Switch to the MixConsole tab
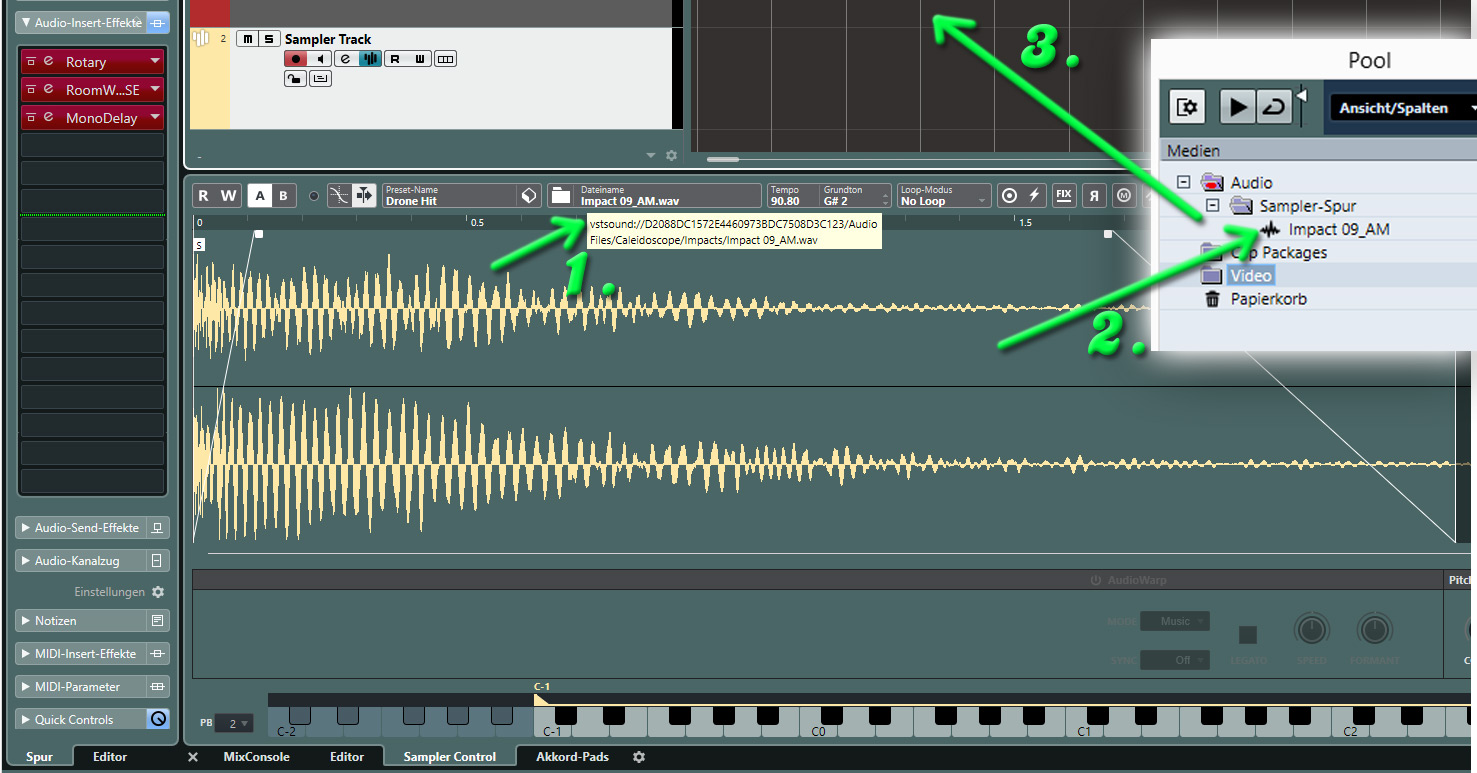 pyautogui.click(x=256, y=757)
